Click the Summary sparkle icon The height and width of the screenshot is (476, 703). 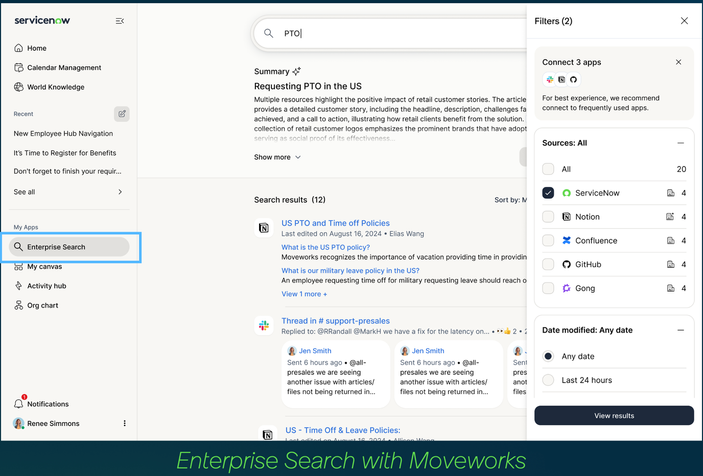click(296, 71)
